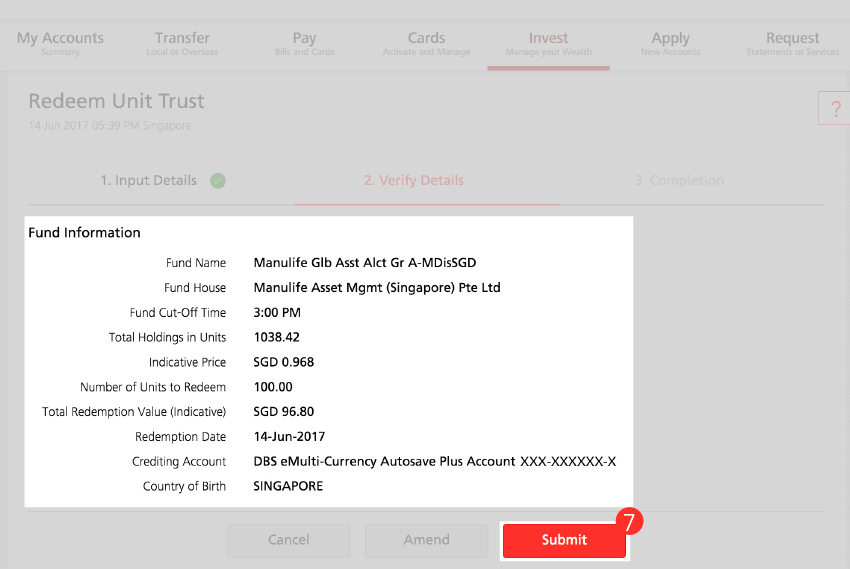Select step 3 Completion
The image size is (850, 569).
click(679, 180)
